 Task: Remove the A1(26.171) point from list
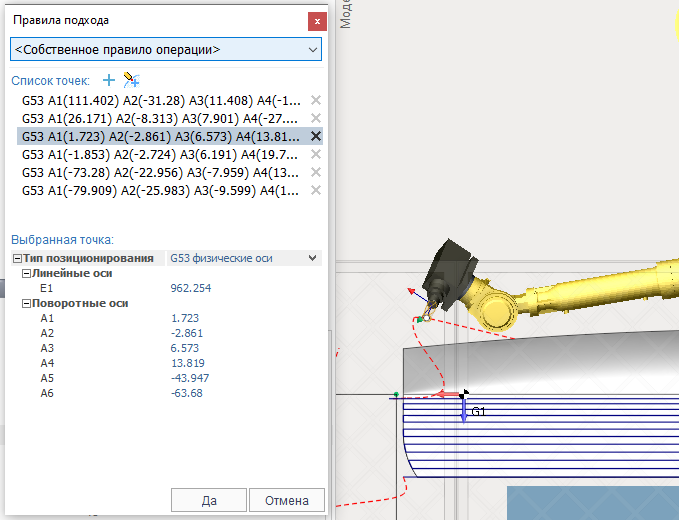pyautogui.click(x=316, y=119)
